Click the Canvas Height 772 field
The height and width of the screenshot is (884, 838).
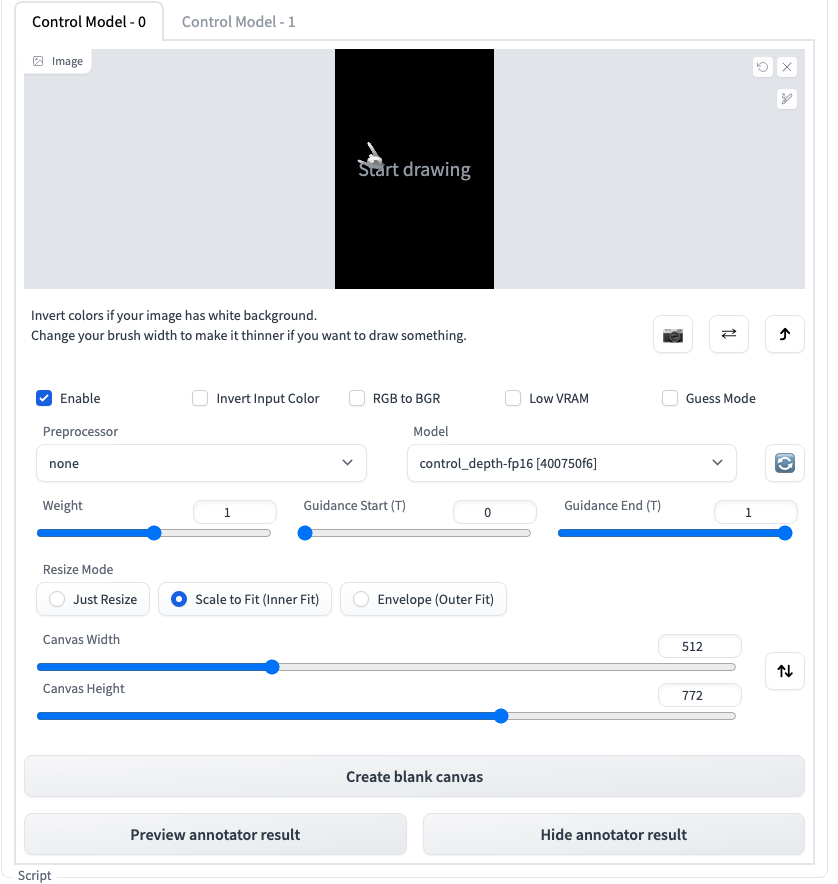point(699,695)
